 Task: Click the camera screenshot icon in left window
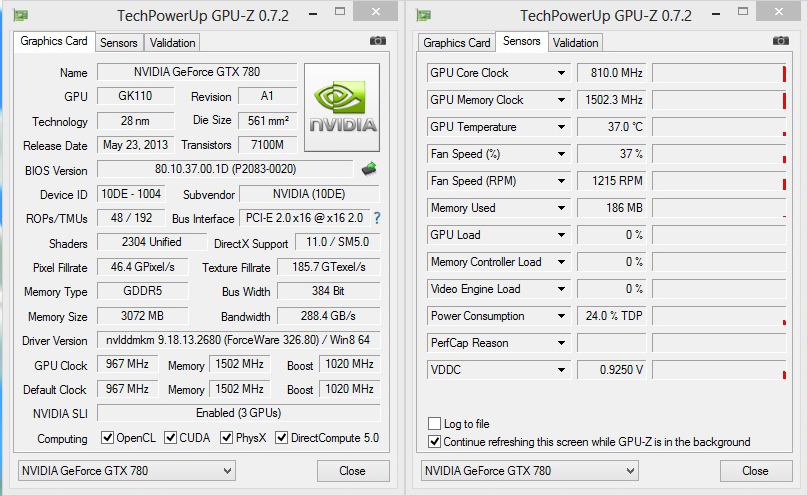(377, 41)
